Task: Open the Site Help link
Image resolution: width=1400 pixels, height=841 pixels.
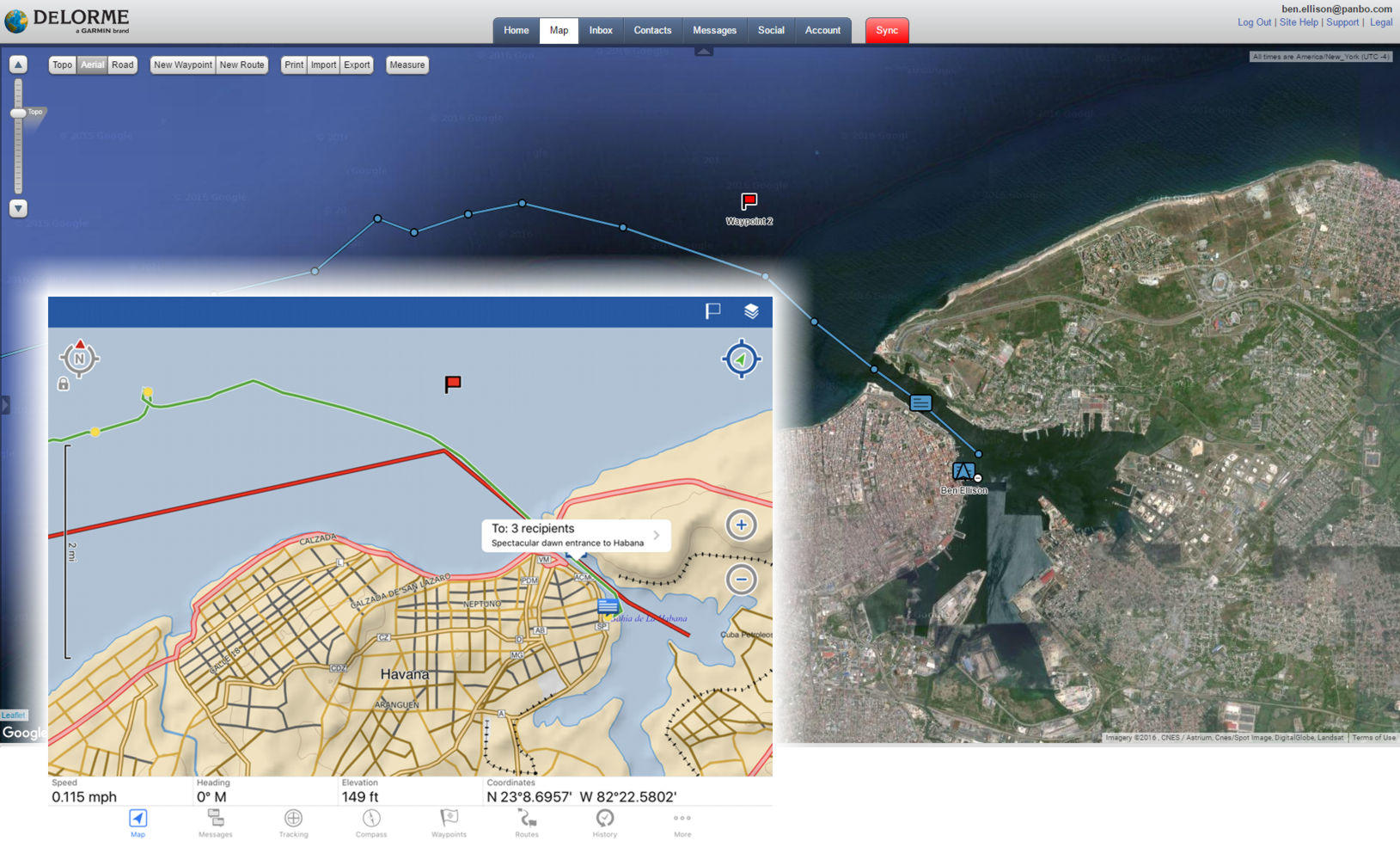Action: pos(1298,22)
